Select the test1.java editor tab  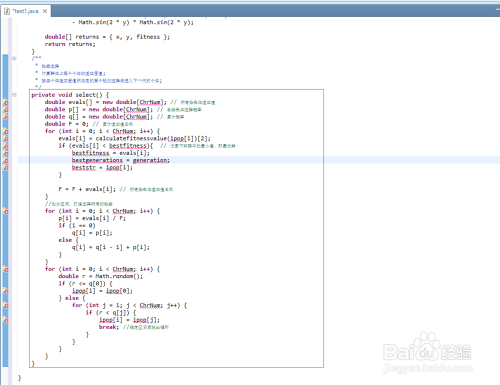(x=26, y=11)
